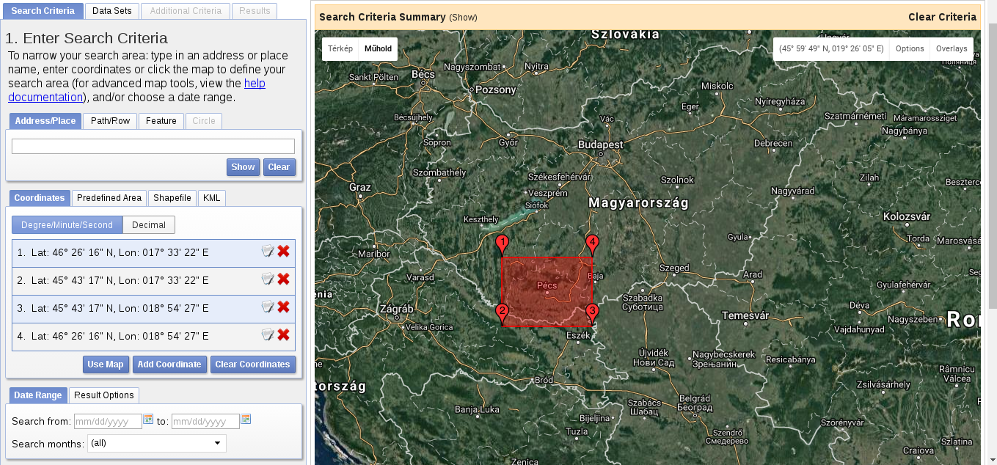997x465 pixels.
Task: Delete coordinate 1 with the red X
Action: [284, 252]
